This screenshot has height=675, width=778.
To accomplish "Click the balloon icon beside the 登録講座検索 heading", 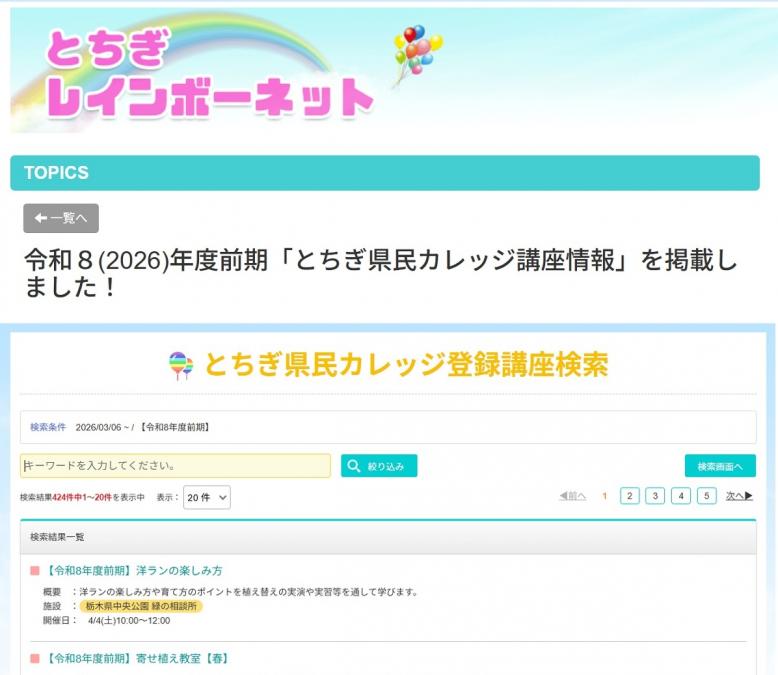I will [181, 366].
